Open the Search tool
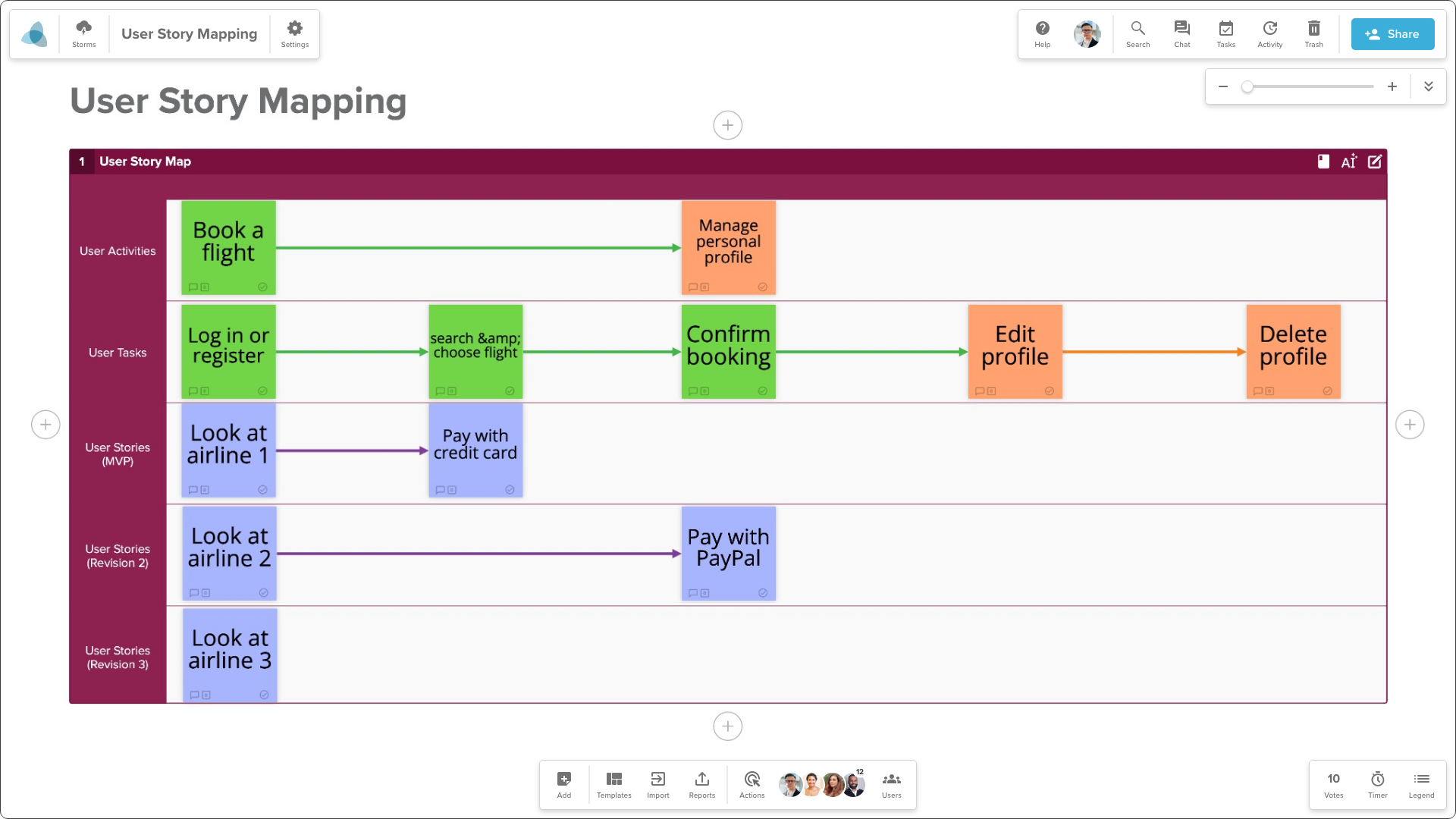This screenshot has width=1456, height=819. 1137,34
